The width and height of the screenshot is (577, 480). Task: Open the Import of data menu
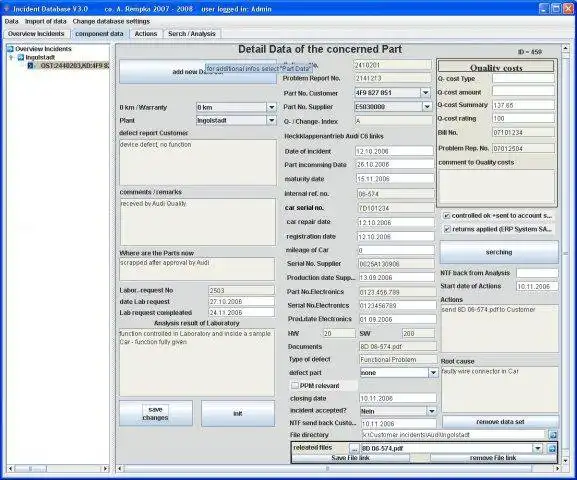click(46, 21)
